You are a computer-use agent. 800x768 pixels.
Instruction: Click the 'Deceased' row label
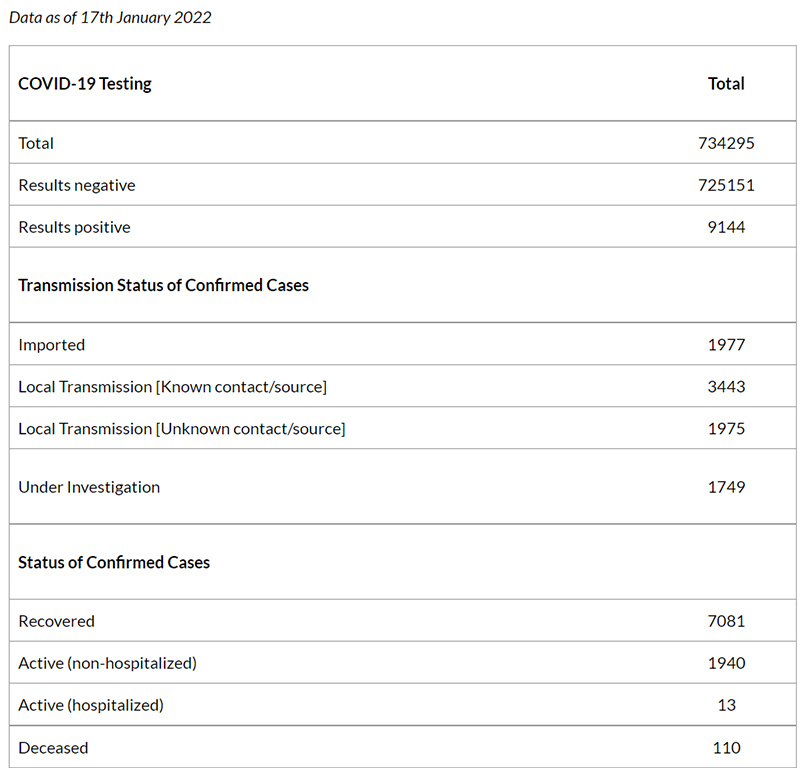tap(53, 748)
